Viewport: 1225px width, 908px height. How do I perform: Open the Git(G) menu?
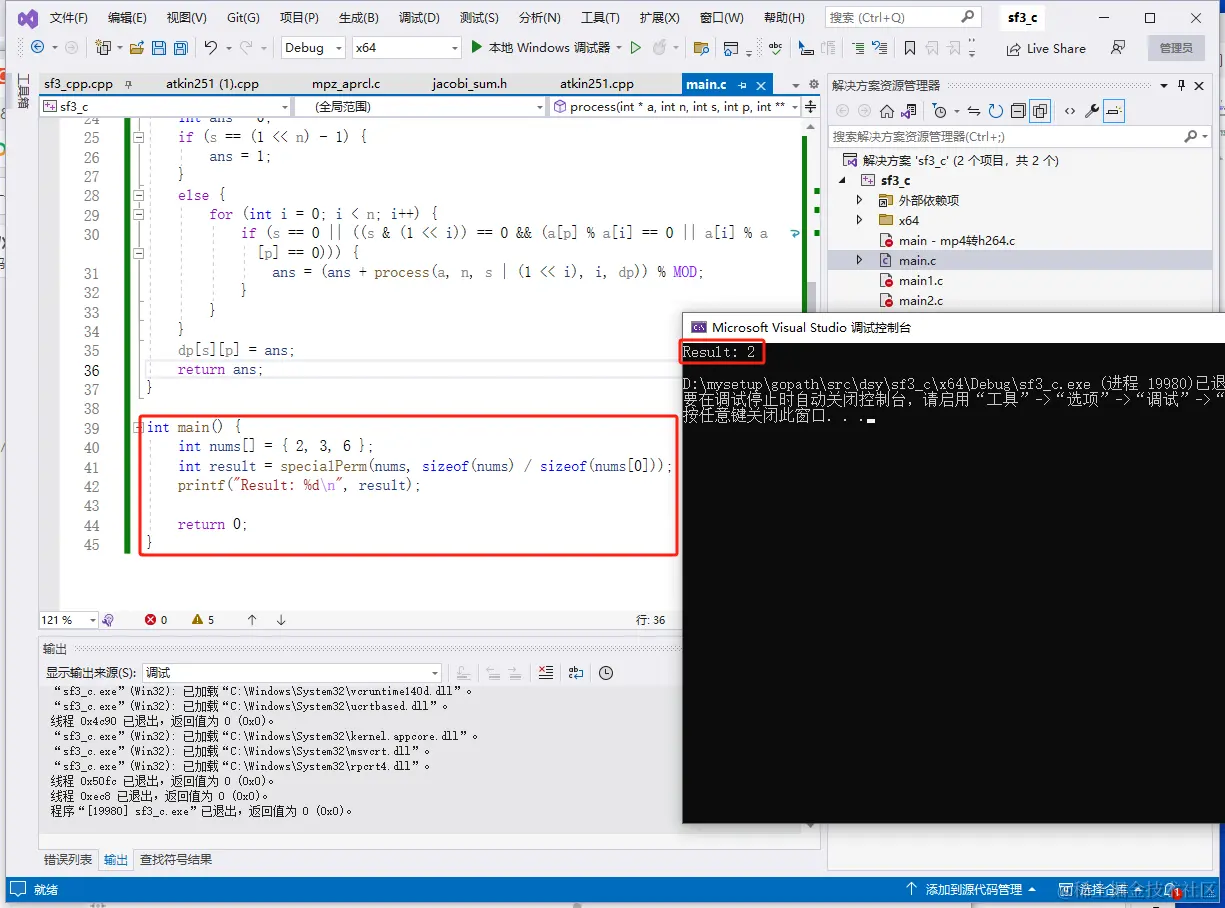243,18
